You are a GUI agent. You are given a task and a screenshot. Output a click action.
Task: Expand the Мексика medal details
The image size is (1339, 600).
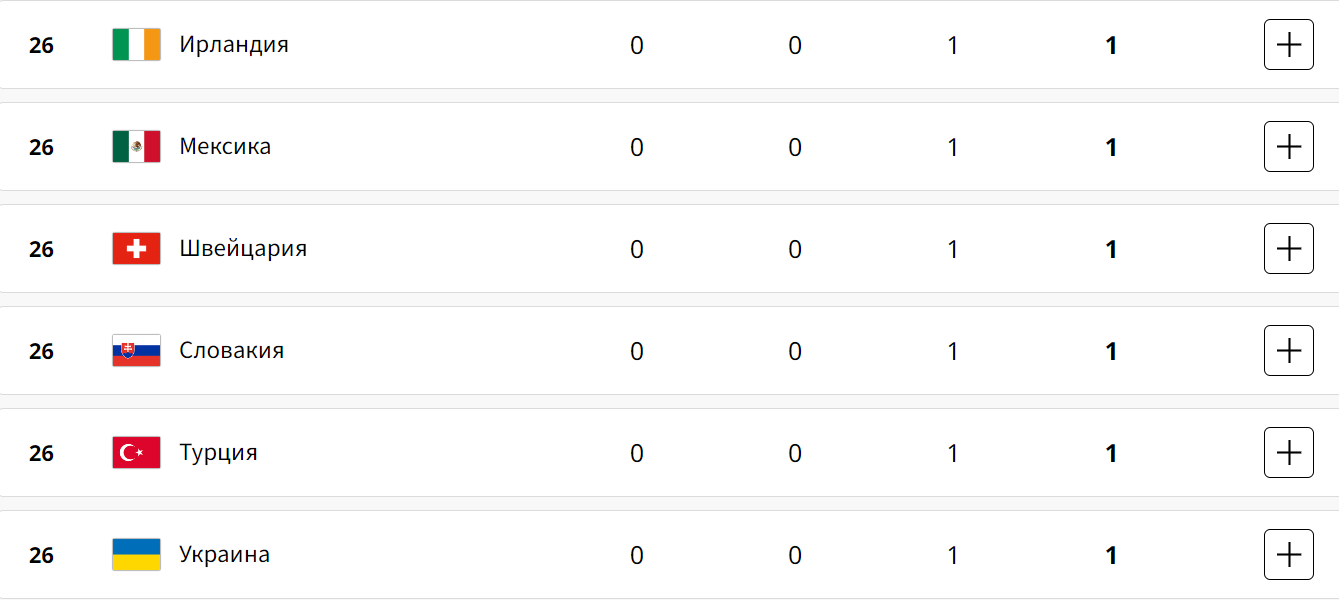1288,147
